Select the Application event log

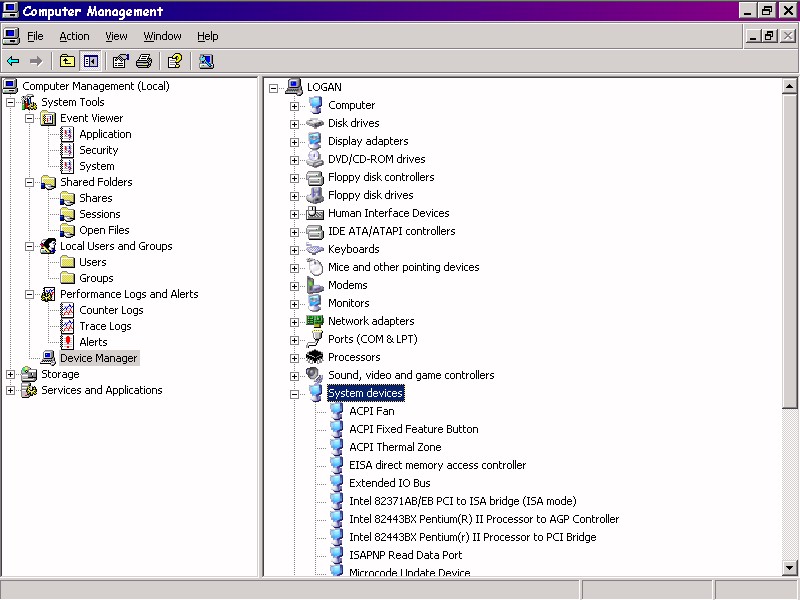pyautogui.click(x=105, y=134)
